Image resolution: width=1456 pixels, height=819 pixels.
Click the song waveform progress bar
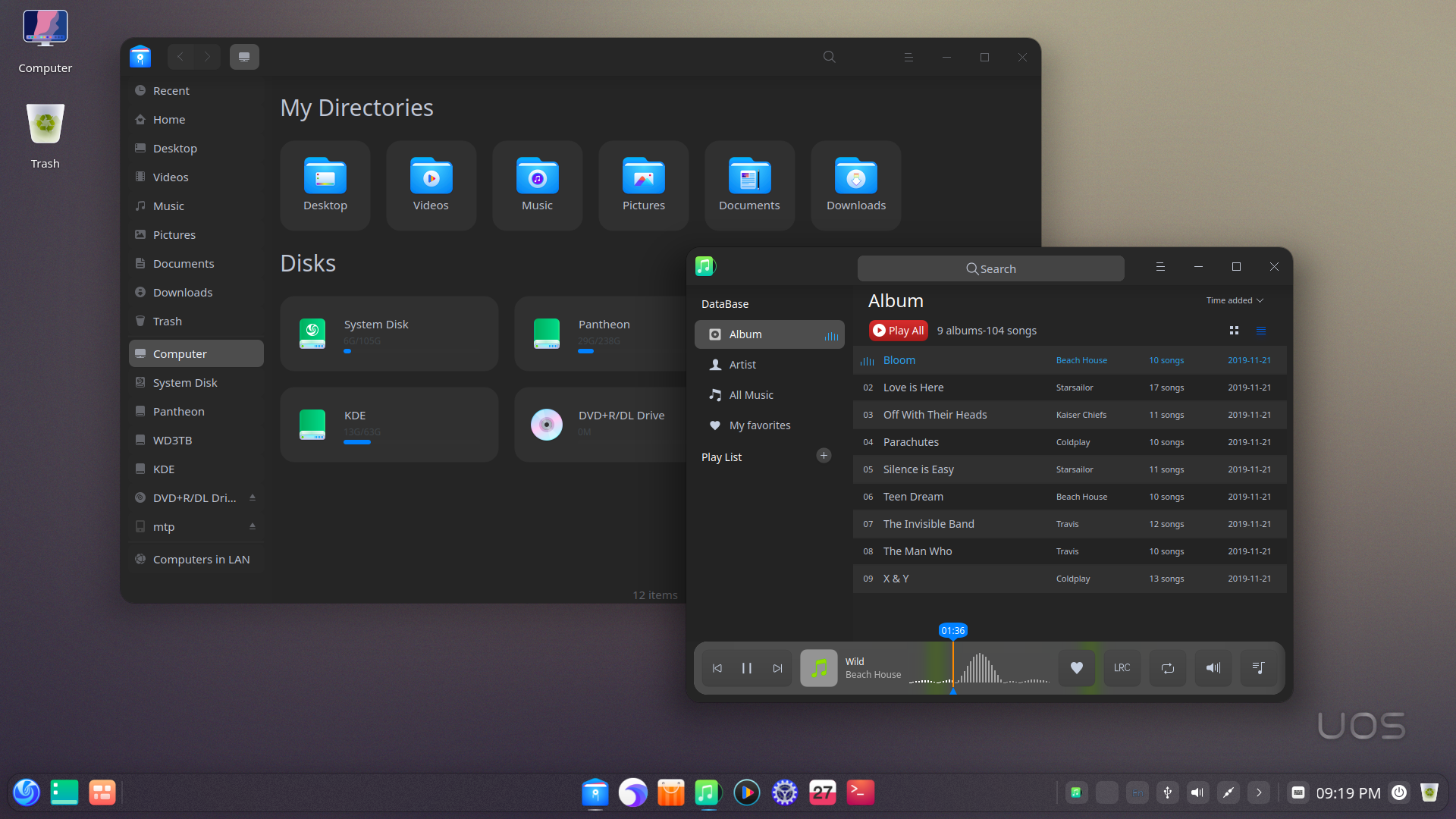tap(986, 670)
